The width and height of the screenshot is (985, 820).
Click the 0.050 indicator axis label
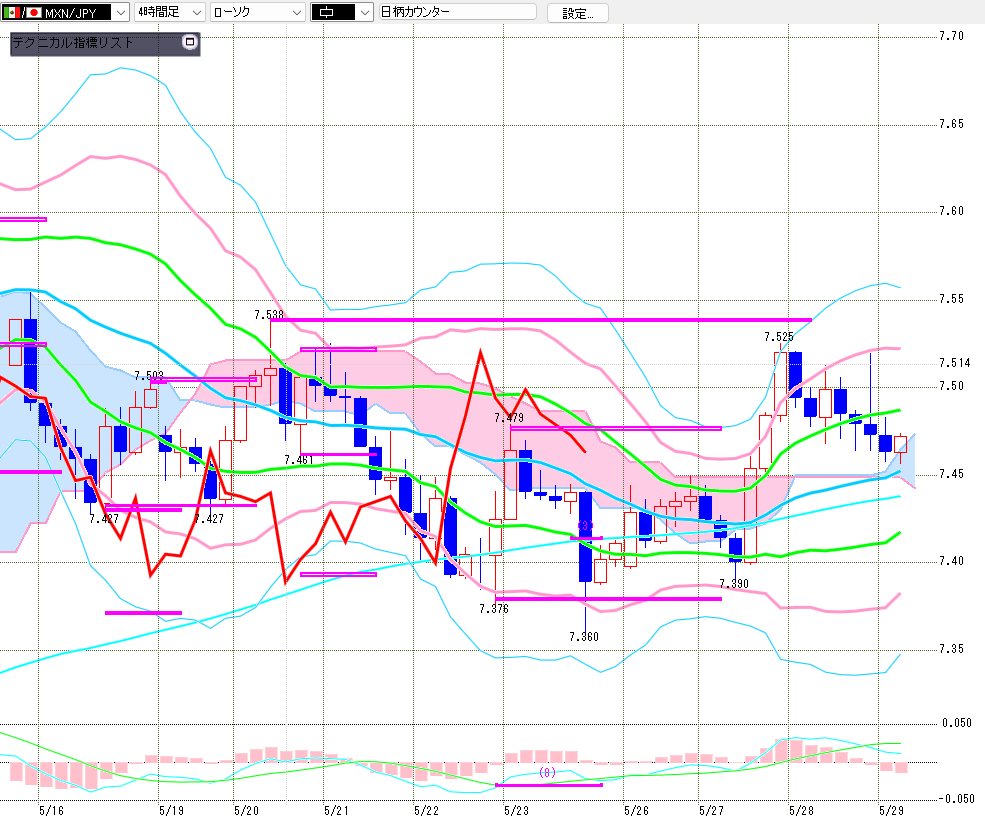tap(957, 723)
